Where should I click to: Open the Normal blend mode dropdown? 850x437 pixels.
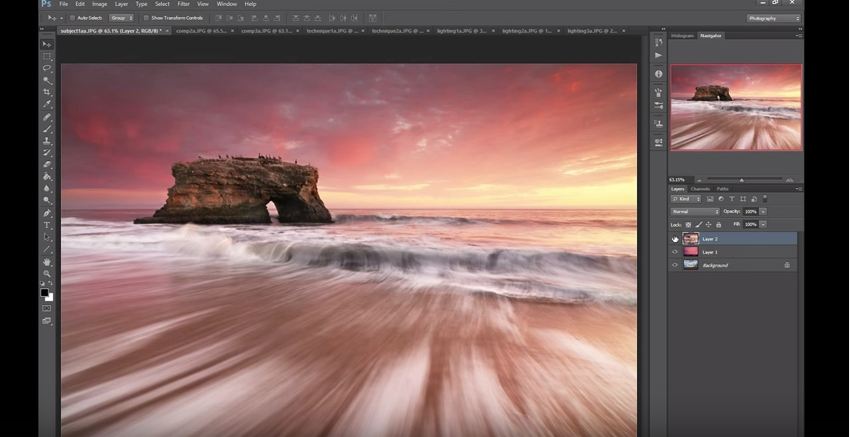(x=694, y=211)
